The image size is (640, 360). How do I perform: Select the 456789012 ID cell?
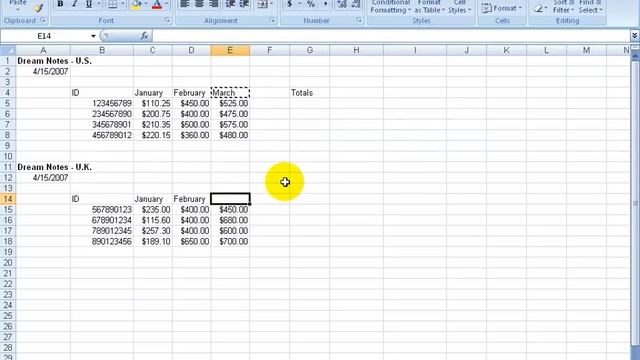(x=102, y=135)
